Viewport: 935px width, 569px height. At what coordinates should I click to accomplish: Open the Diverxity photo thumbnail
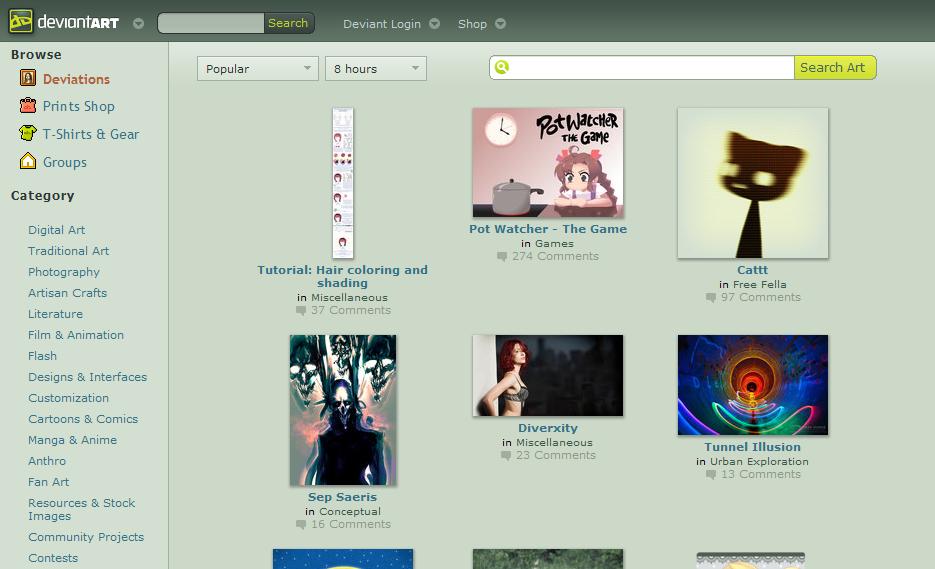click(548, 375)
